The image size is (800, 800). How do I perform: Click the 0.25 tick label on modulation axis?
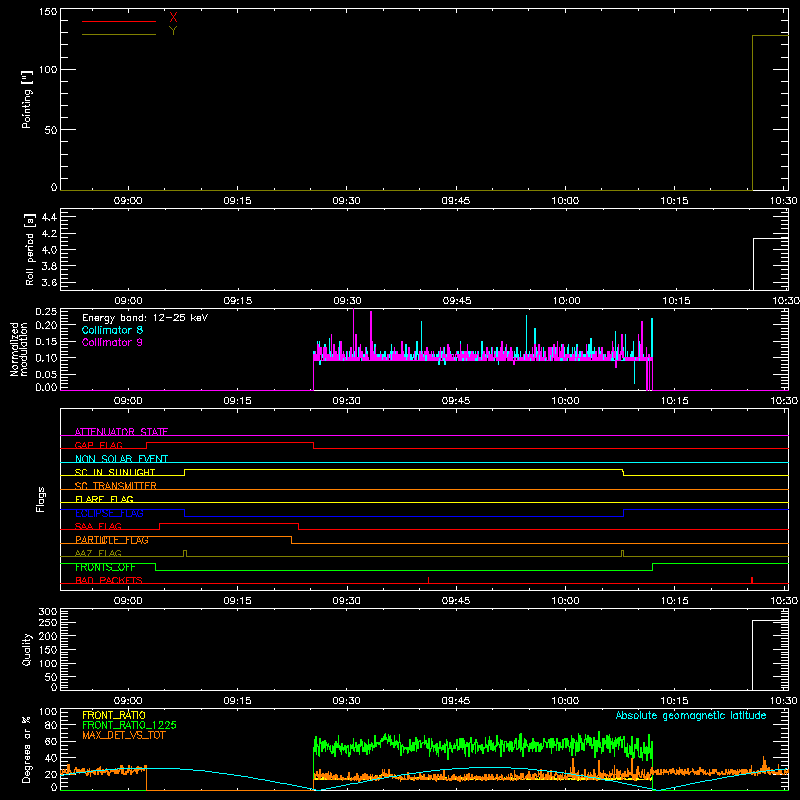click(x=46, y=312)
